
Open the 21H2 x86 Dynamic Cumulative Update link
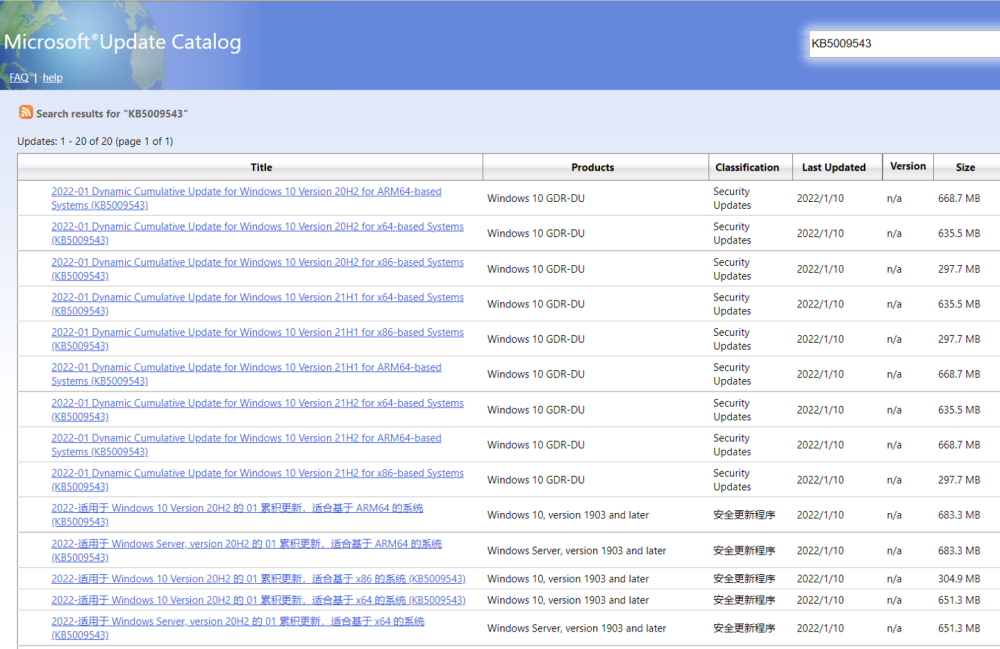click(257, 473)
